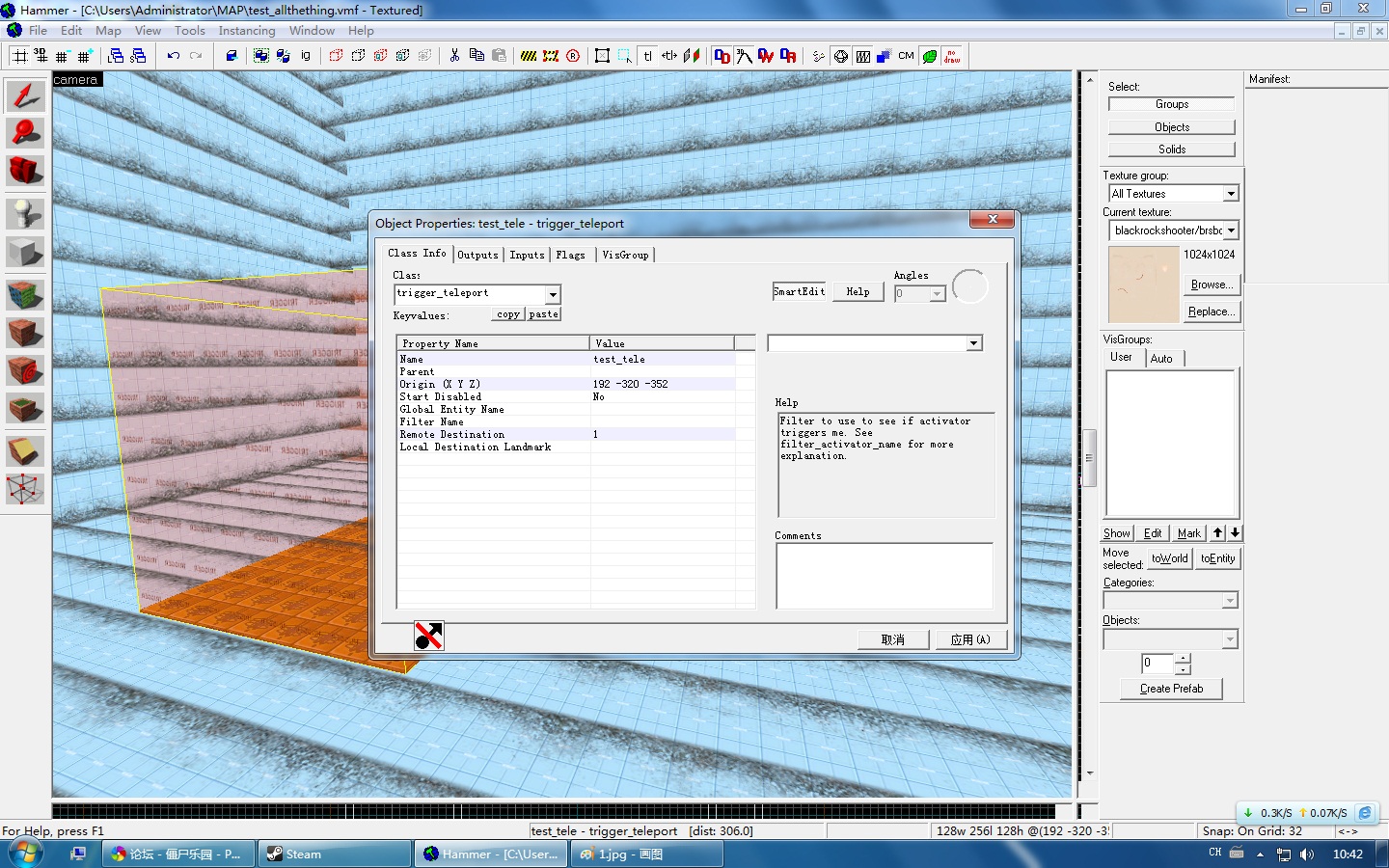
Task: Click the Windows Start button
Action: tap(26, 853)
